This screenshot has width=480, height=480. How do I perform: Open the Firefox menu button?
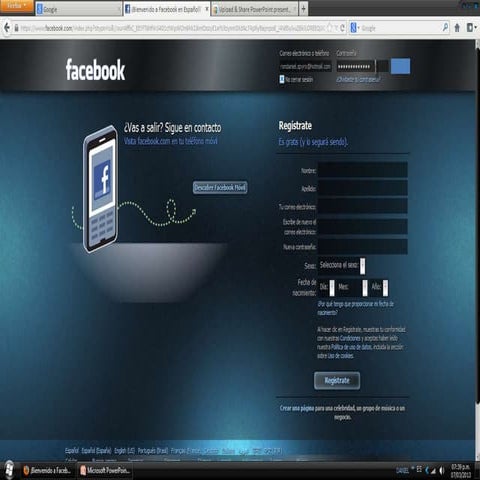[16, 6]
